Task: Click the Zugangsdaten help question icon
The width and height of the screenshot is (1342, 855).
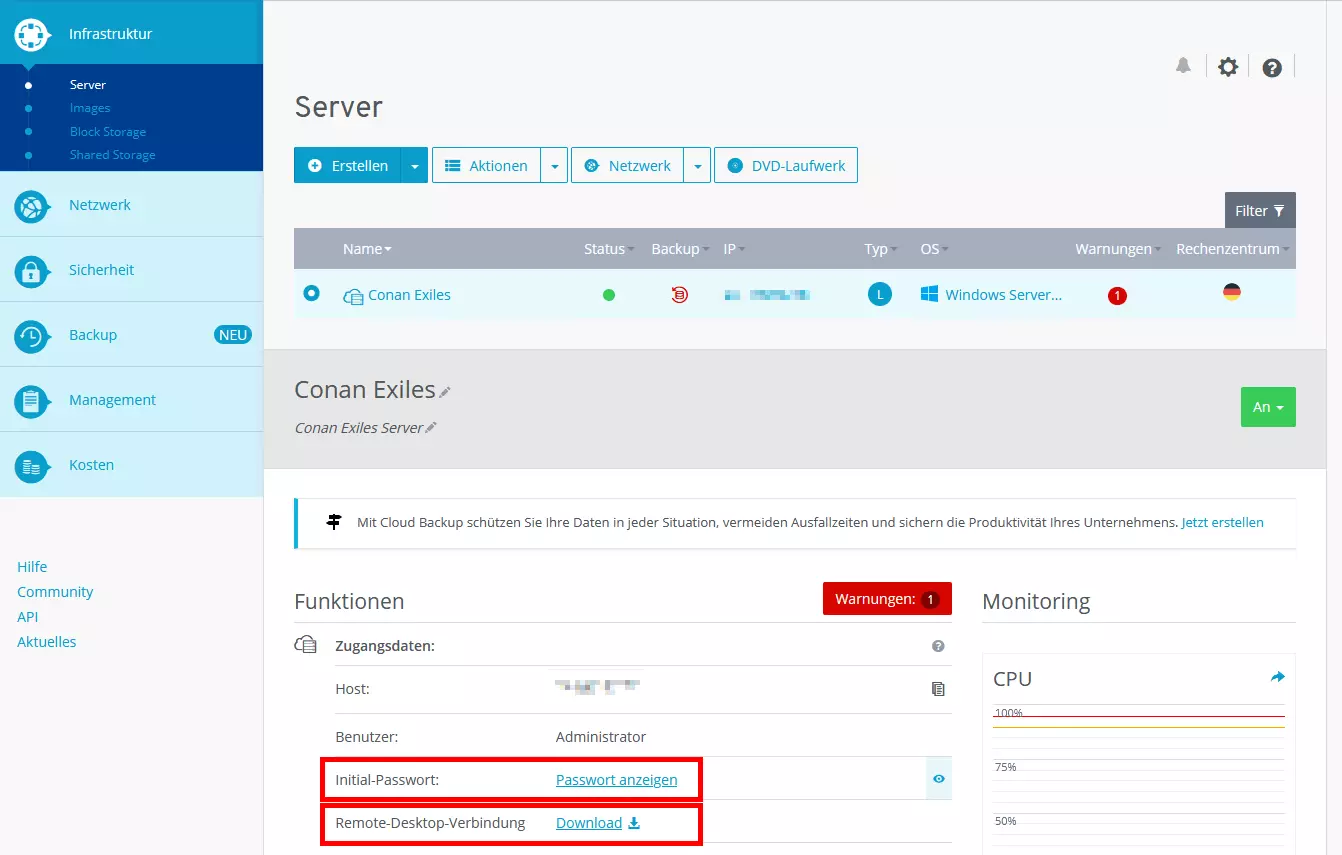Action: click(x=938, y=646)
